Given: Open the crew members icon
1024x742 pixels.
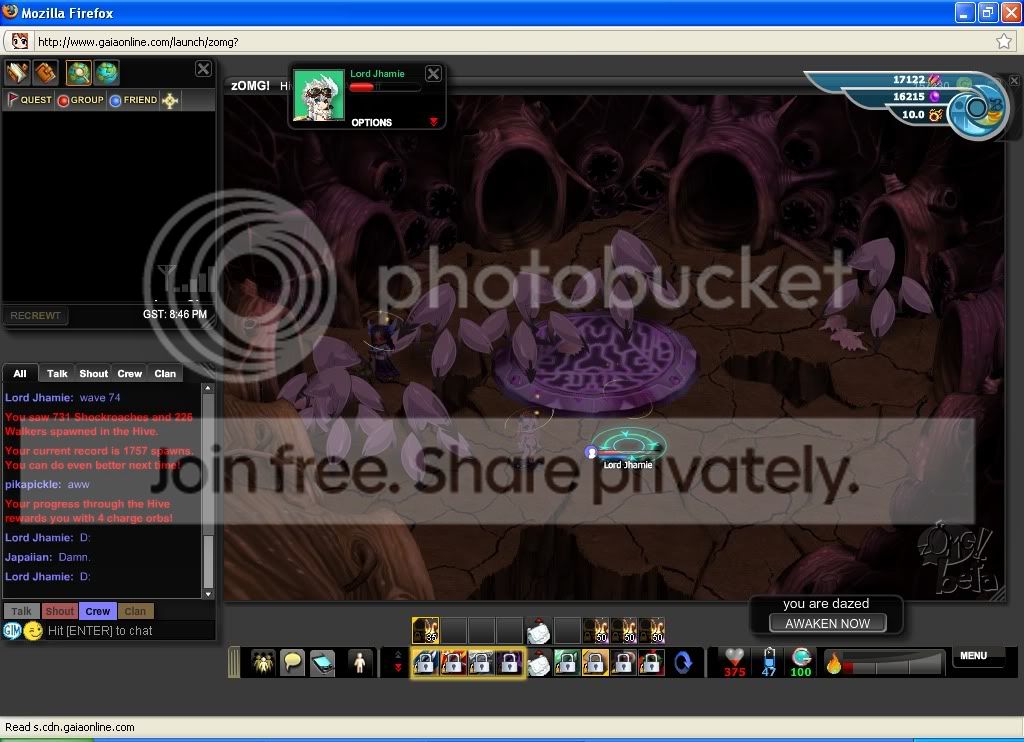Looking at the screenshot, I should pyautogui.click(x=263, y=663).
